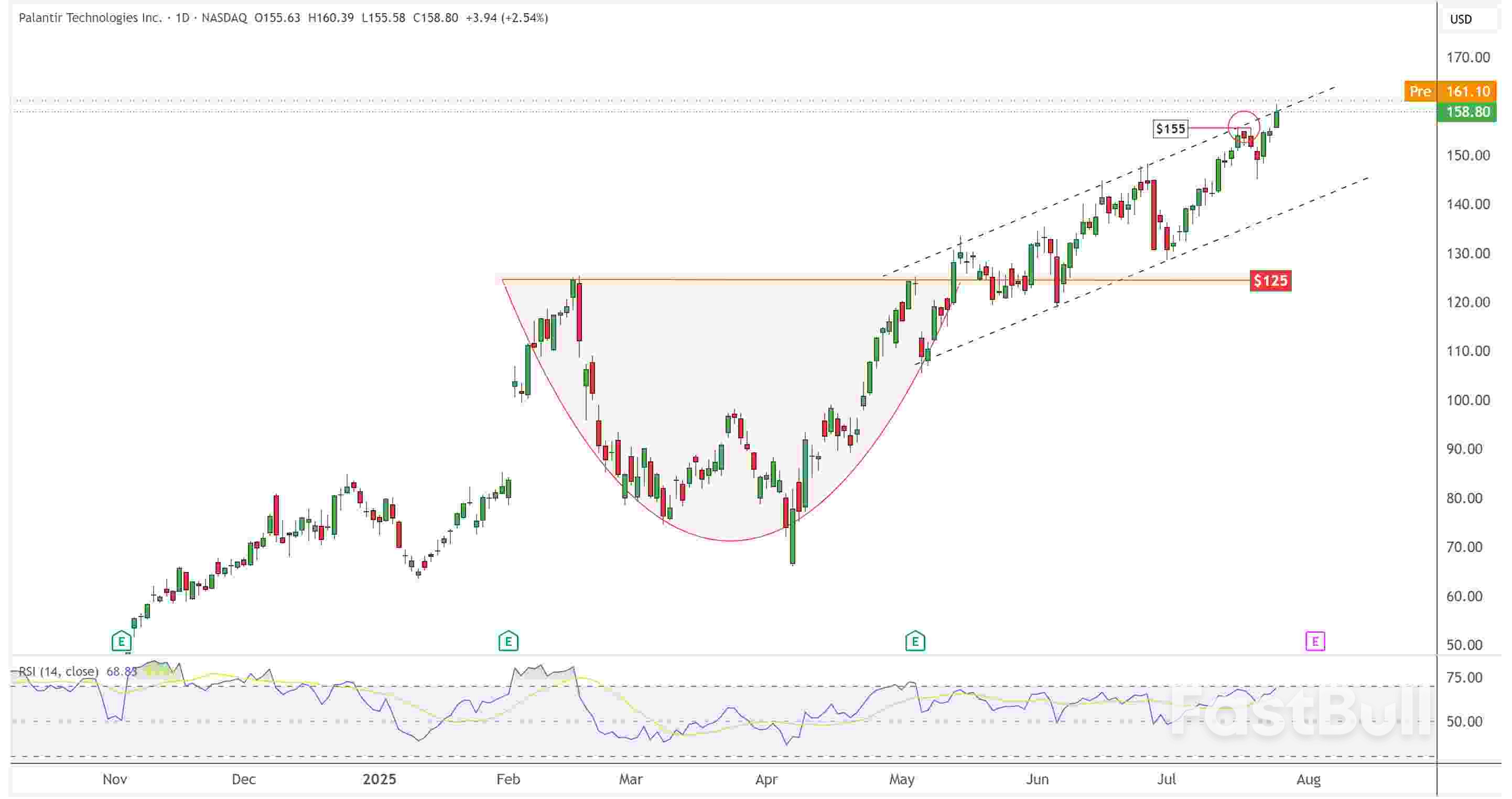Click the orange Pre-market 161.10 price label
1512x799 pixels.
click(1448, 92)
